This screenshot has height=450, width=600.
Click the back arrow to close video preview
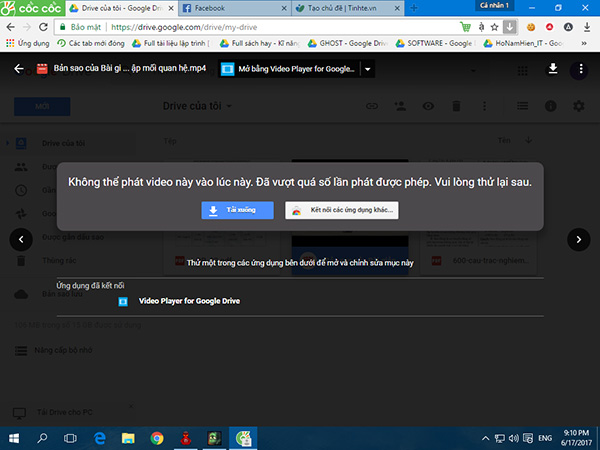(19, 70)
